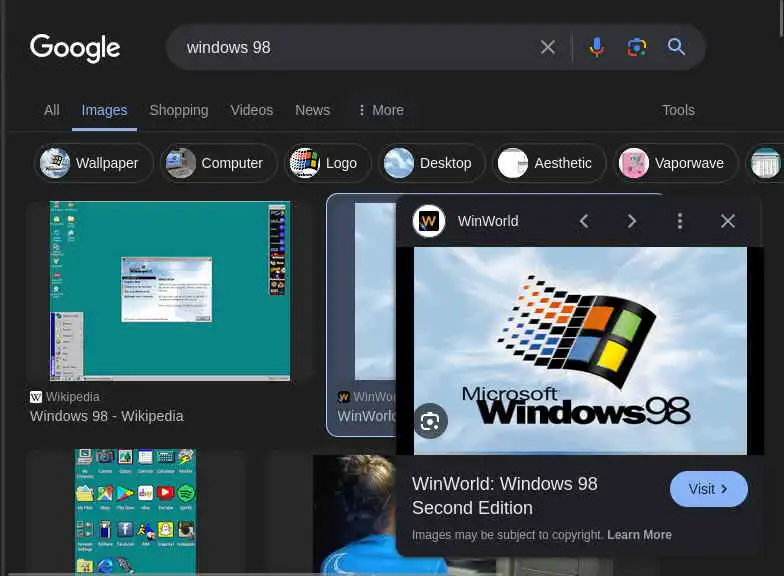
Task: Open the News tab
Action: pos(312,110)
